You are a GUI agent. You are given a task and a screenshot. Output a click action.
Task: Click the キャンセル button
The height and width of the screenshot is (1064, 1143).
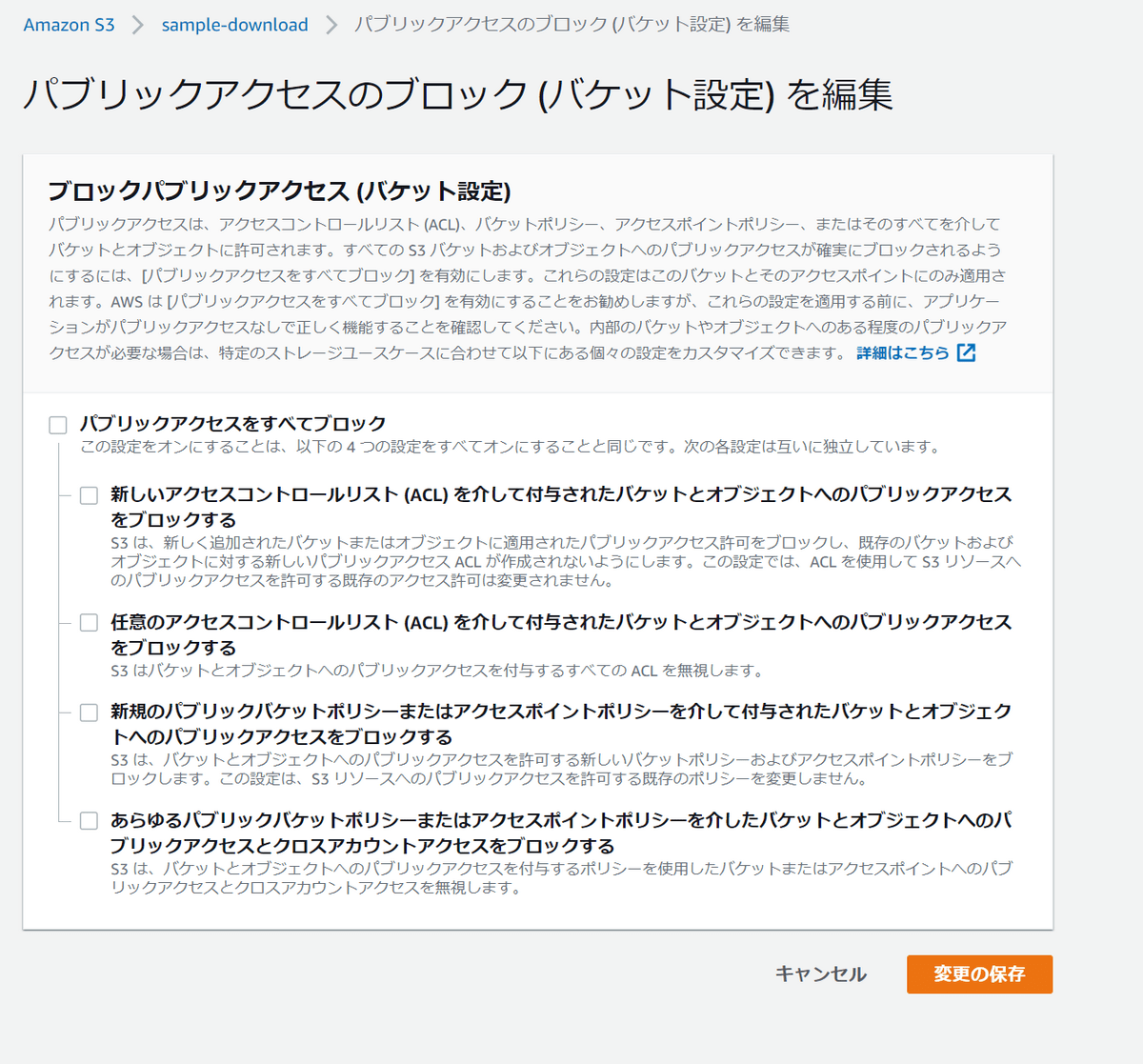pyautogui.click(x=820, y=974)
